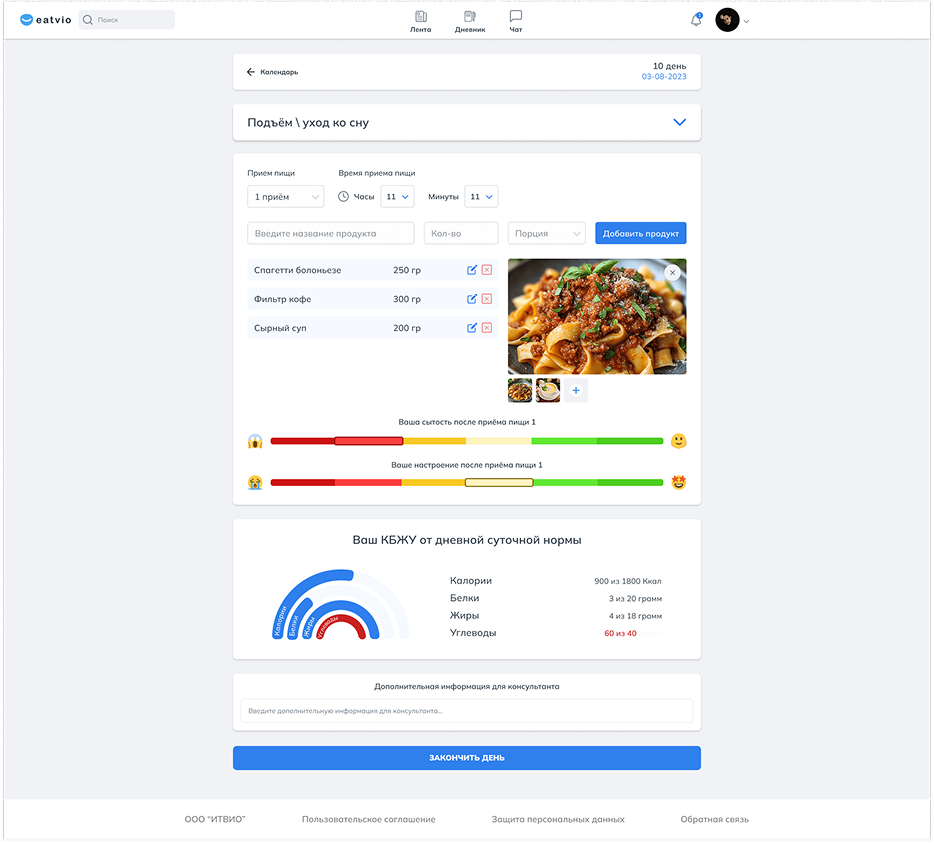Screen dimensions: 934x843
Task: Expand the Подъём \ уход ко сну section
Action: [x=679, y=122]
